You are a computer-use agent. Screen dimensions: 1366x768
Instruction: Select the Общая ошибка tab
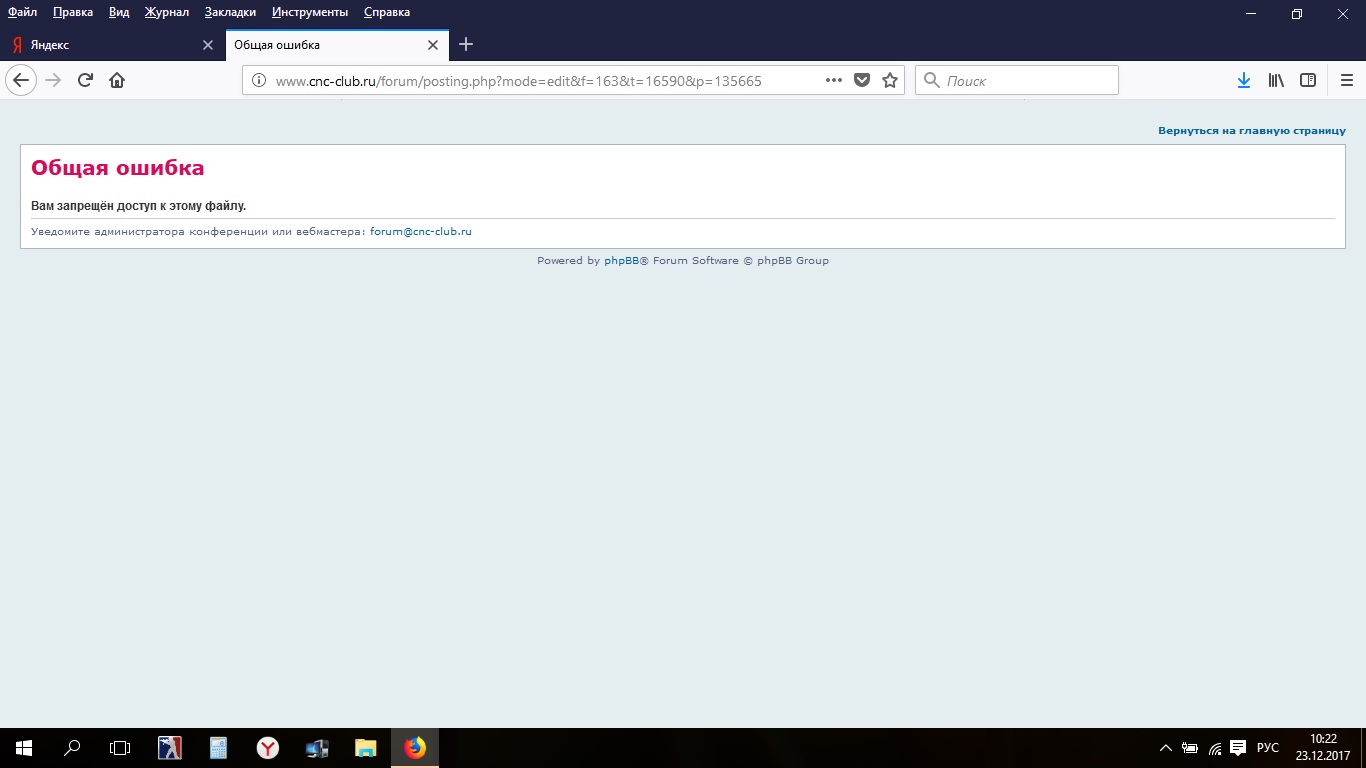tap(337, 45)
